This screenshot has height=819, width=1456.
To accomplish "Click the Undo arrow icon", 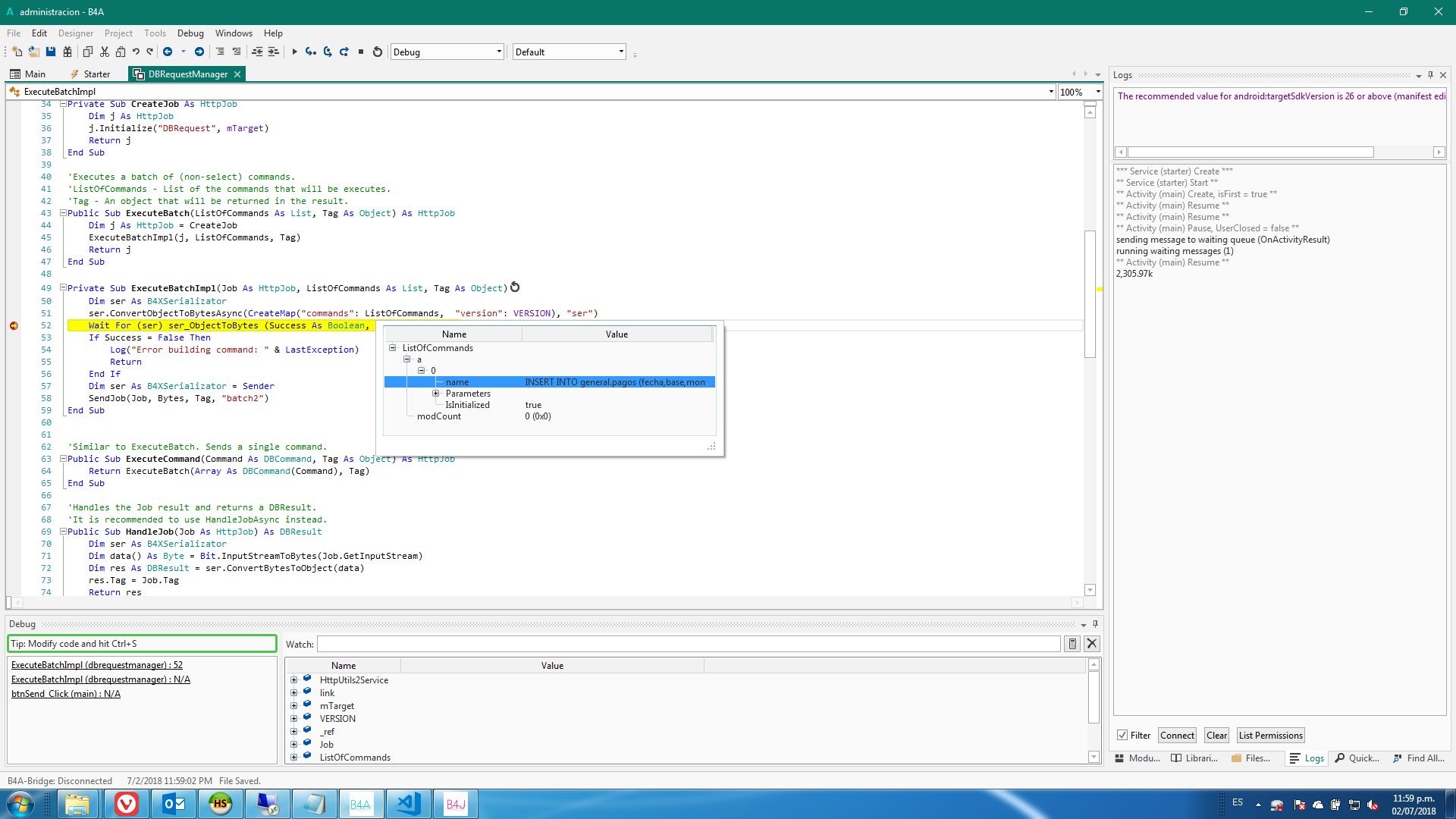I will click(x=136, y=52).
